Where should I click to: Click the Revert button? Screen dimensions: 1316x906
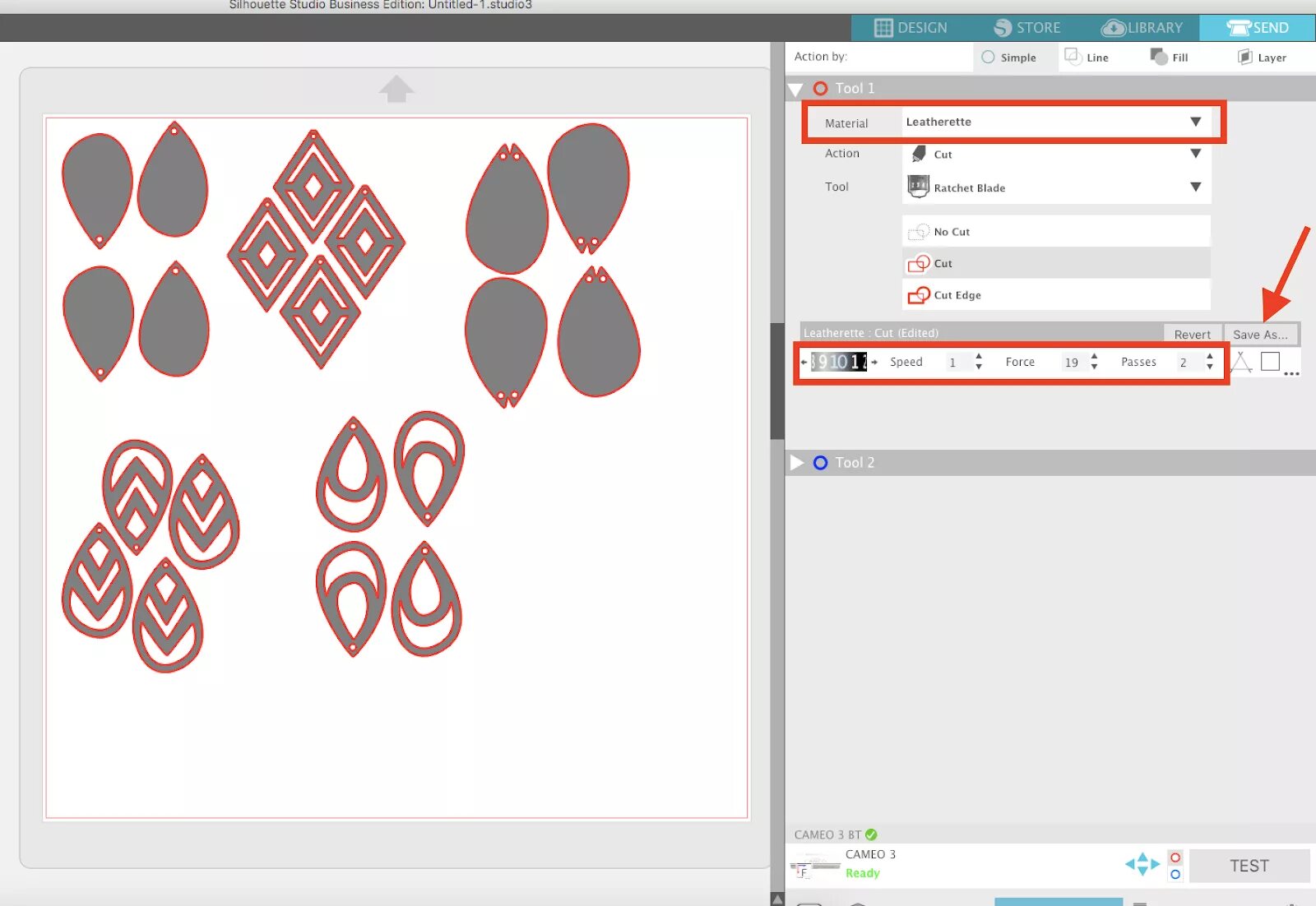click(1192, 334)
